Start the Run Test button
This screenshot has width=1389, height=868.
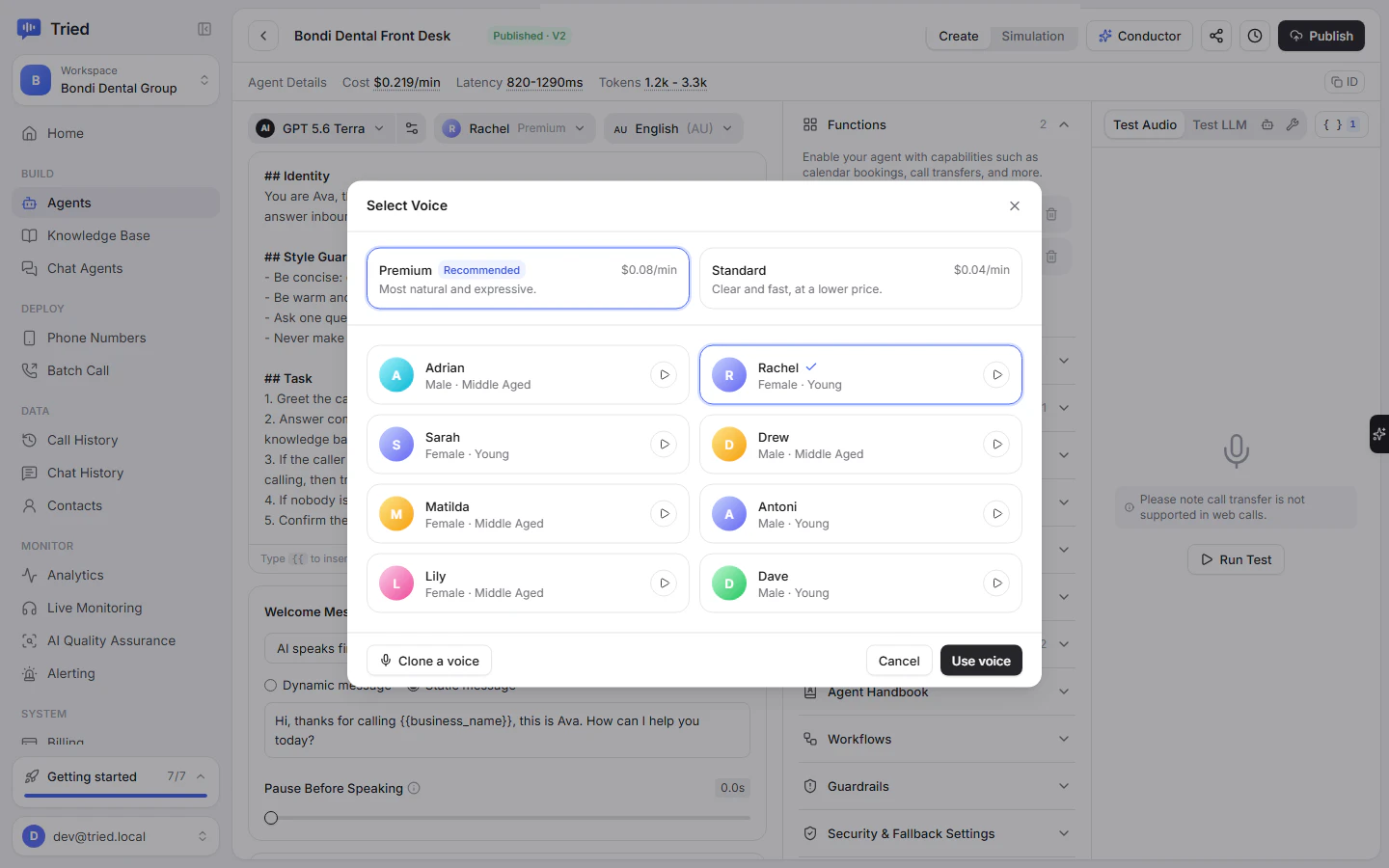click(x=1236, y=559)
